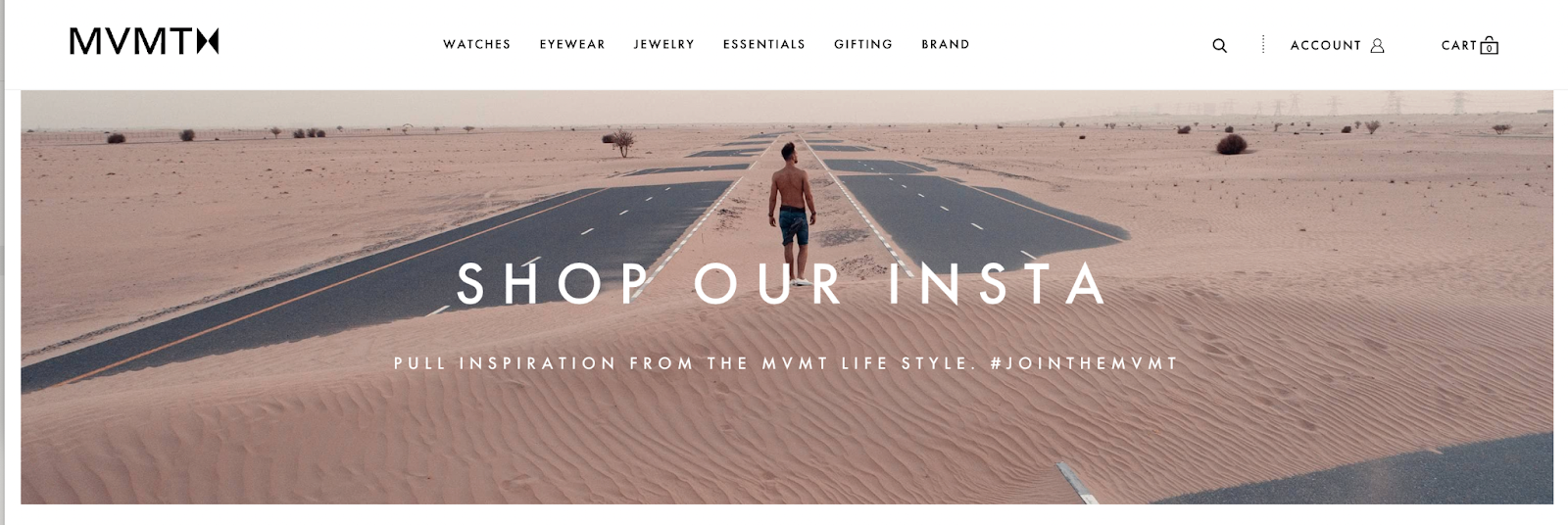Click the MVMT bowtie logo mark
Image resolution: width=1568 pixels, height=525 pixels.
(208, 41)
